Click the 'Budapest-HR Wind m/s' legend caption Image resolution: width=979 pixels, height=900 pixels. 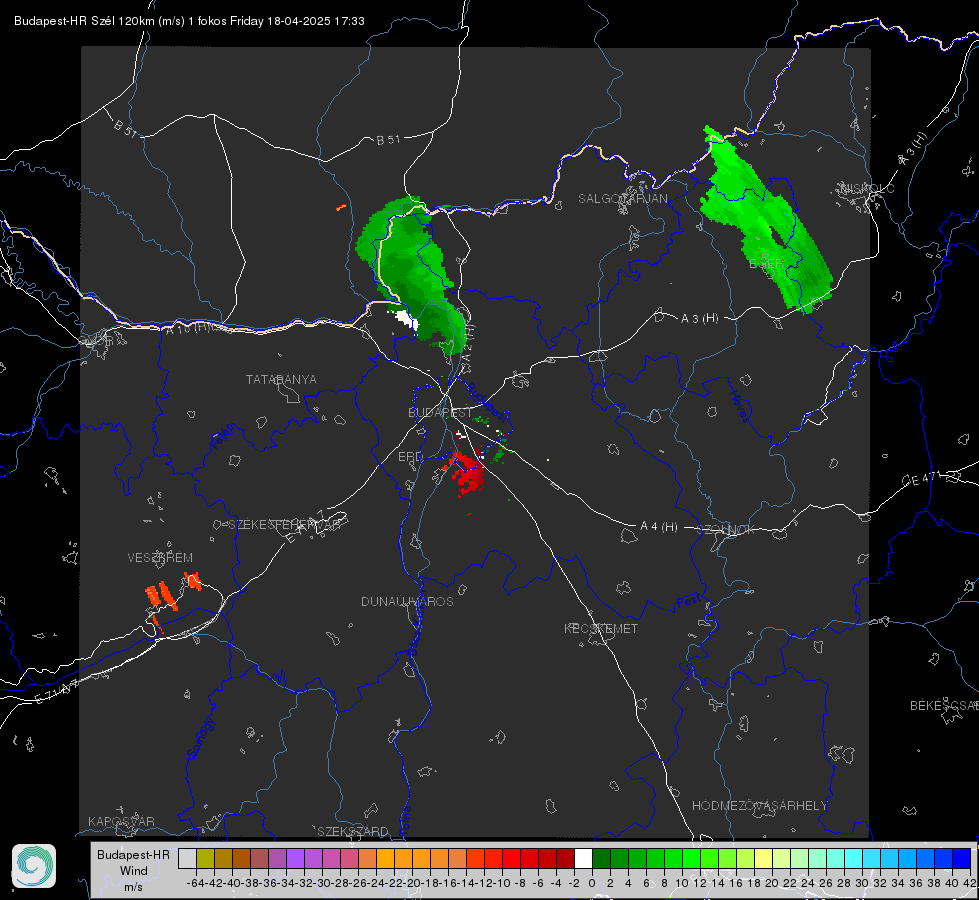[133, 871]
